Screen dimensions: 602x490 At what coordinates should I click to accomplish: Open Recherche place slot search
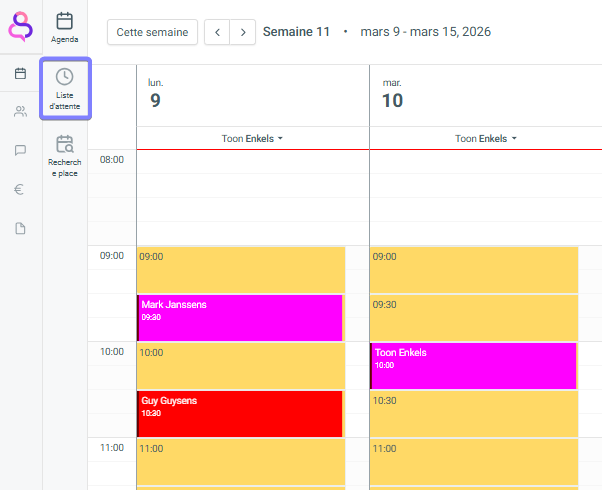pos(65,155)
